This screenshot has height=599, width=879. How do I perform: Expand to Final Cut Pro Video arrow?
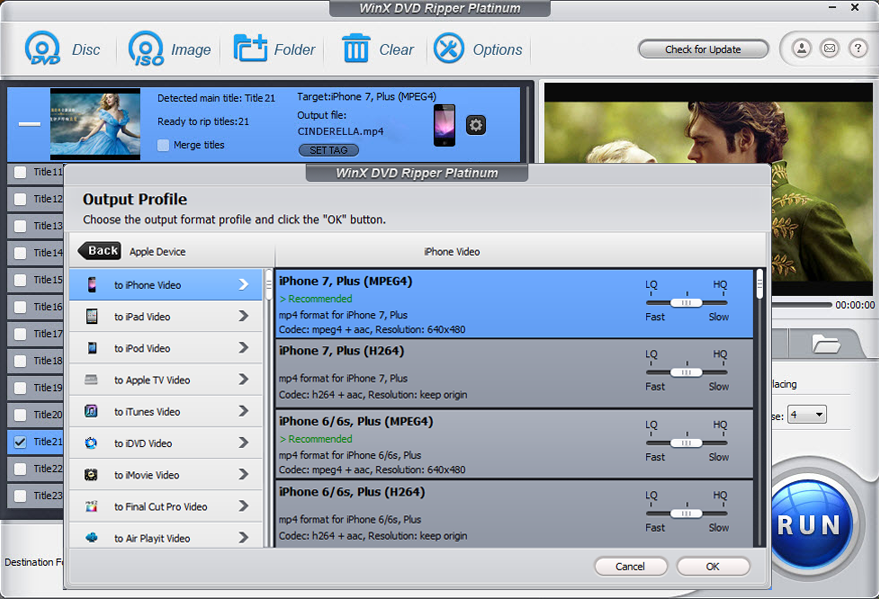243,506
